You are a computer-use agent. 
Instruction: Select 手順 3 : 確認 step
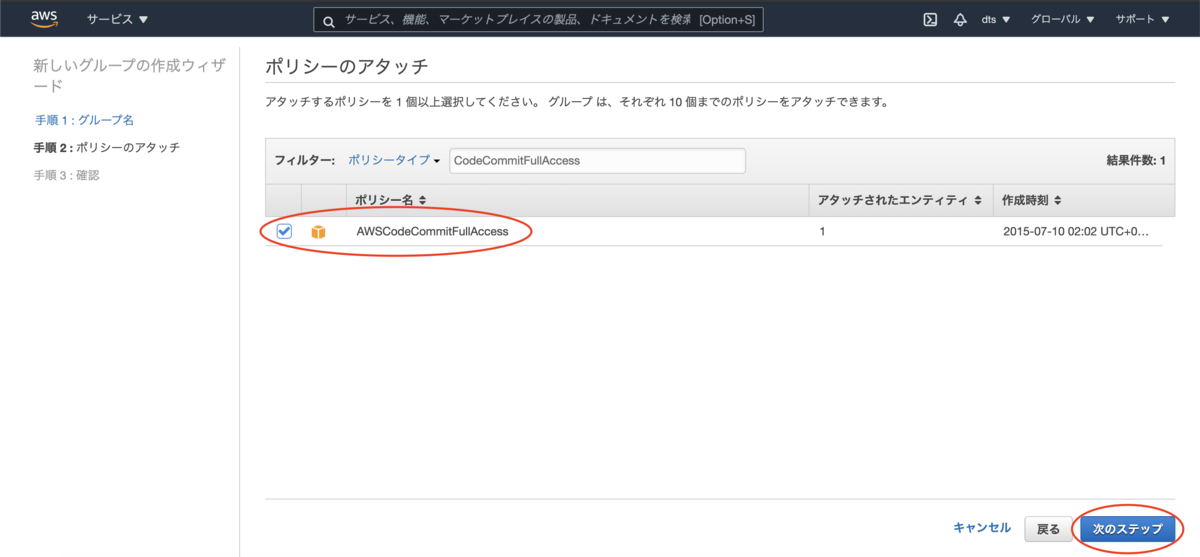click(66, 175)
